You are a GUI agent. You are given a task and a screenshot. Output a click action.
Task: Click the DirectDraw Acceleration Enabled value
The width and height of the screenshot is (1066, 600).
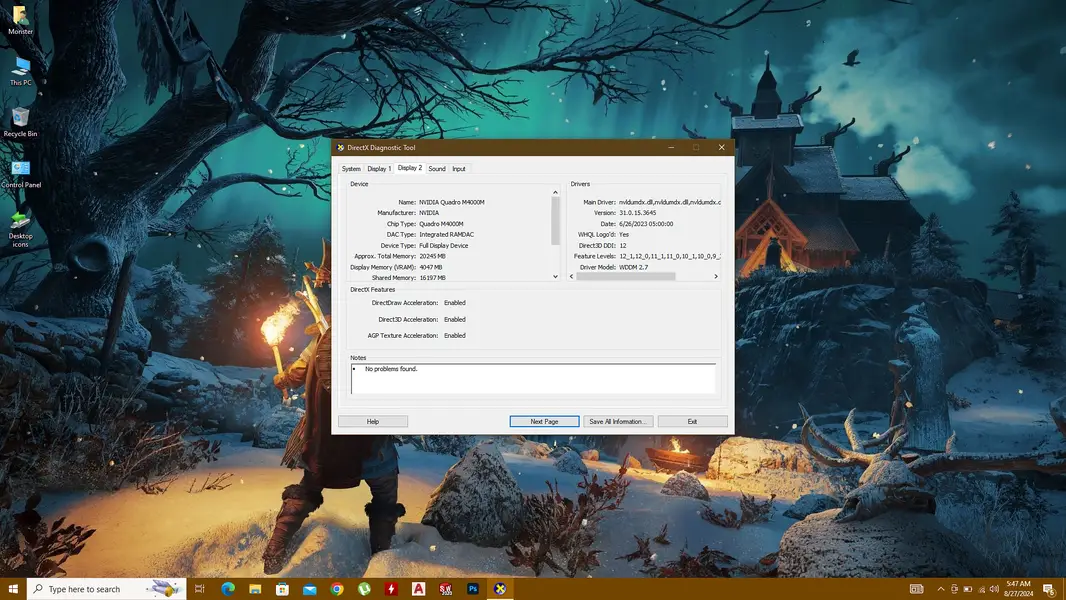455,303
